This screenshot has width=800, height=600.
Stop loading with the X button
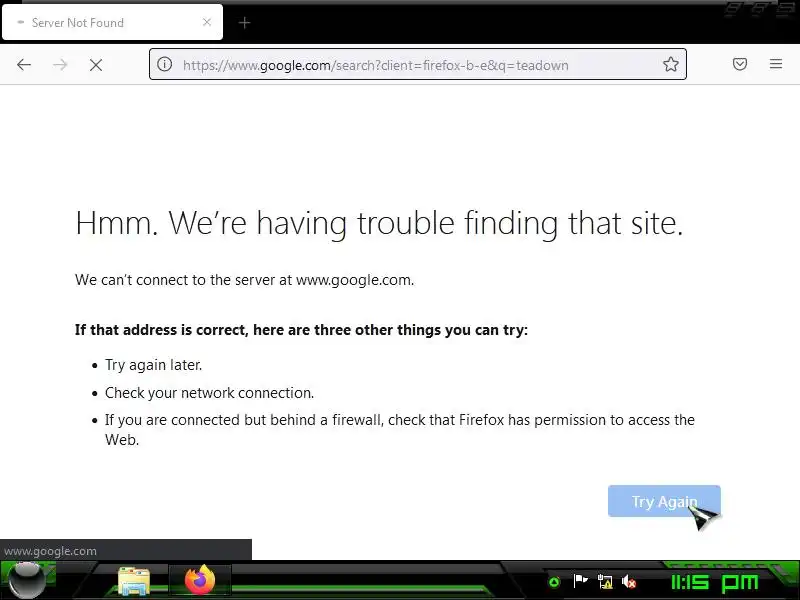[96, 65]
